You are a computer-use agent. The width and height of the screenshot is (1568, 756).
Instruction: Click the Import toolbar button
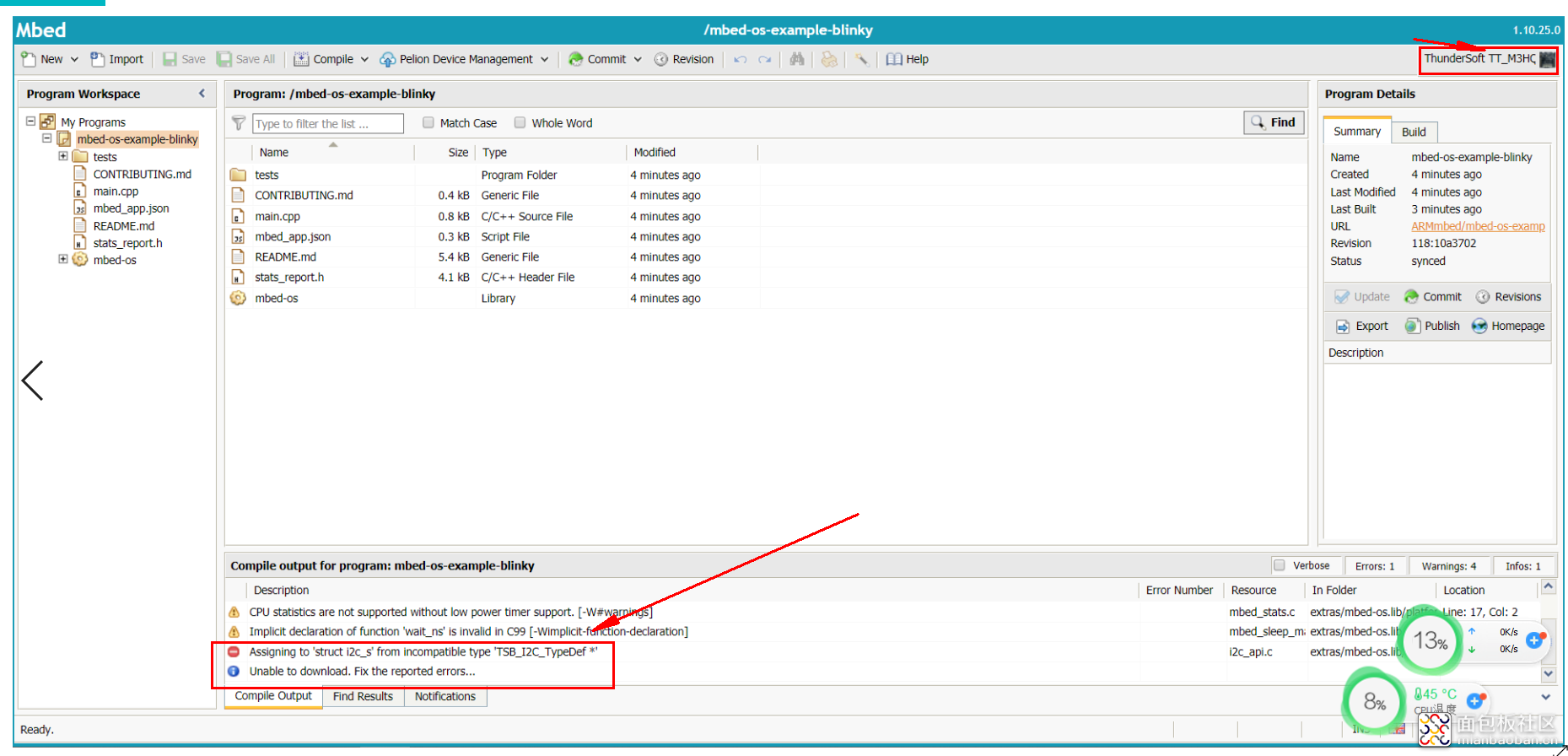point(117,59)
